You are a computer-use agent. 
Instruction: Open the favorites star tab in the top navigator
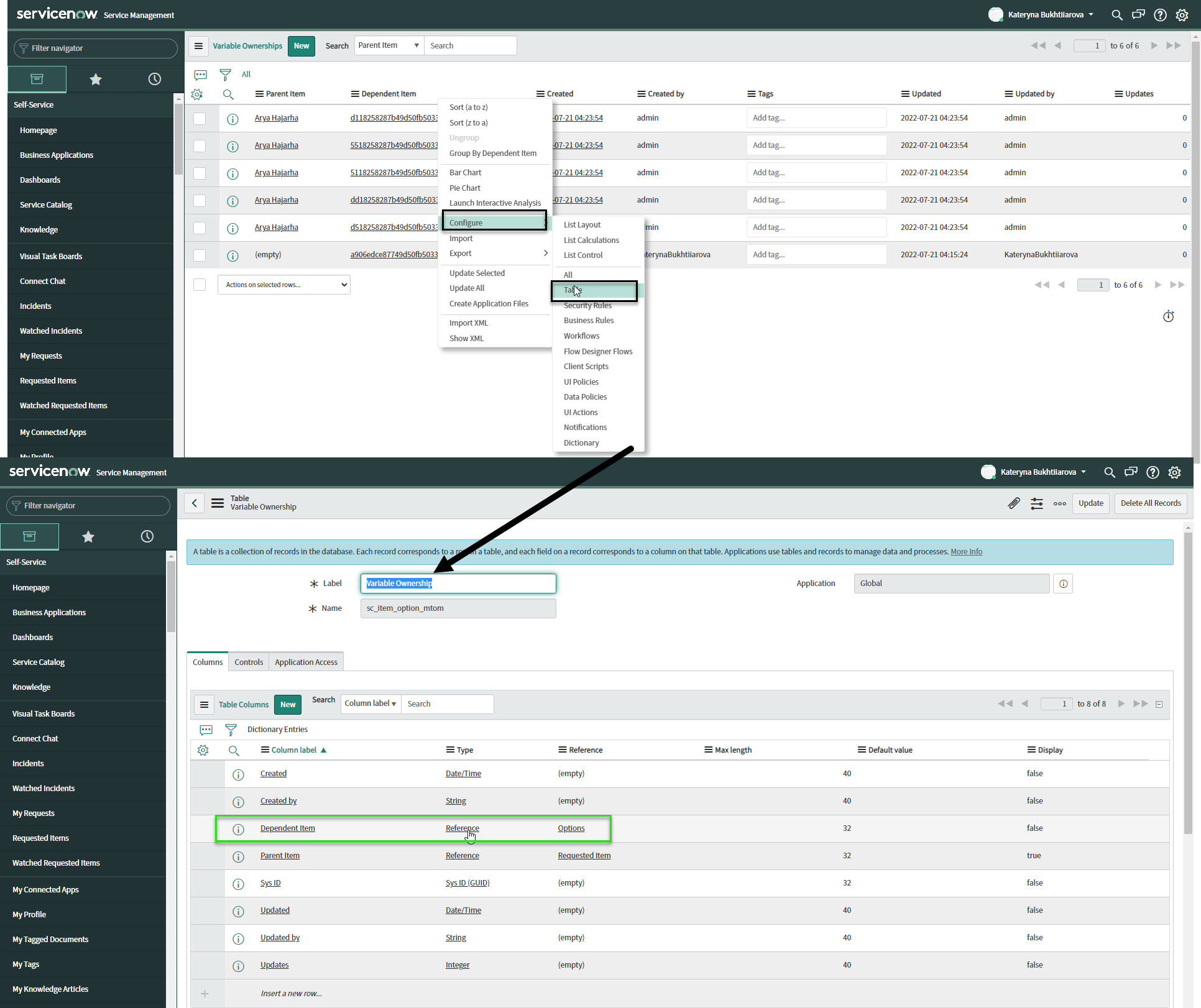point(96,79)
